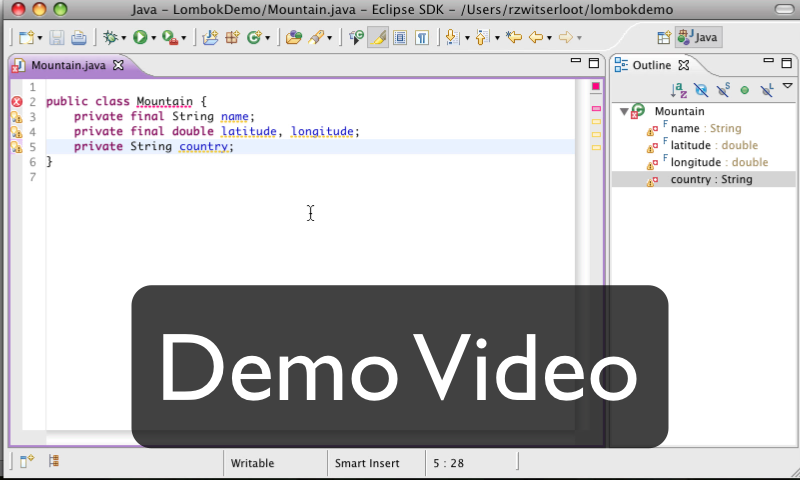
Task: Click the Debug bug icon in toolbar
Action: (109, 38)
